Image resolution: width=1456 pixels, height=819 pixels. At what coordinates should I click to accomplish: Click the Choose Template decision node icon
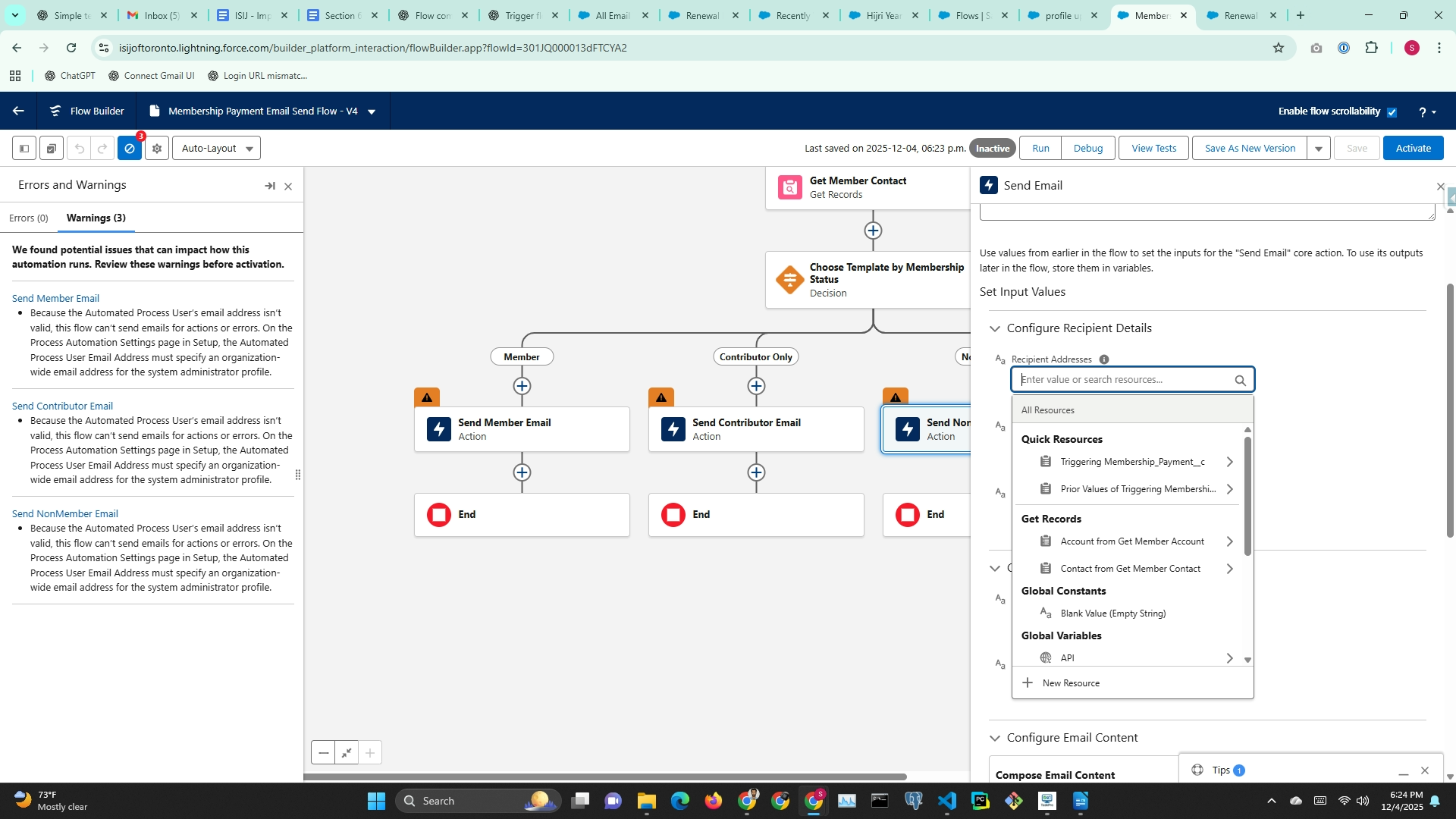[x=789, y=280]
